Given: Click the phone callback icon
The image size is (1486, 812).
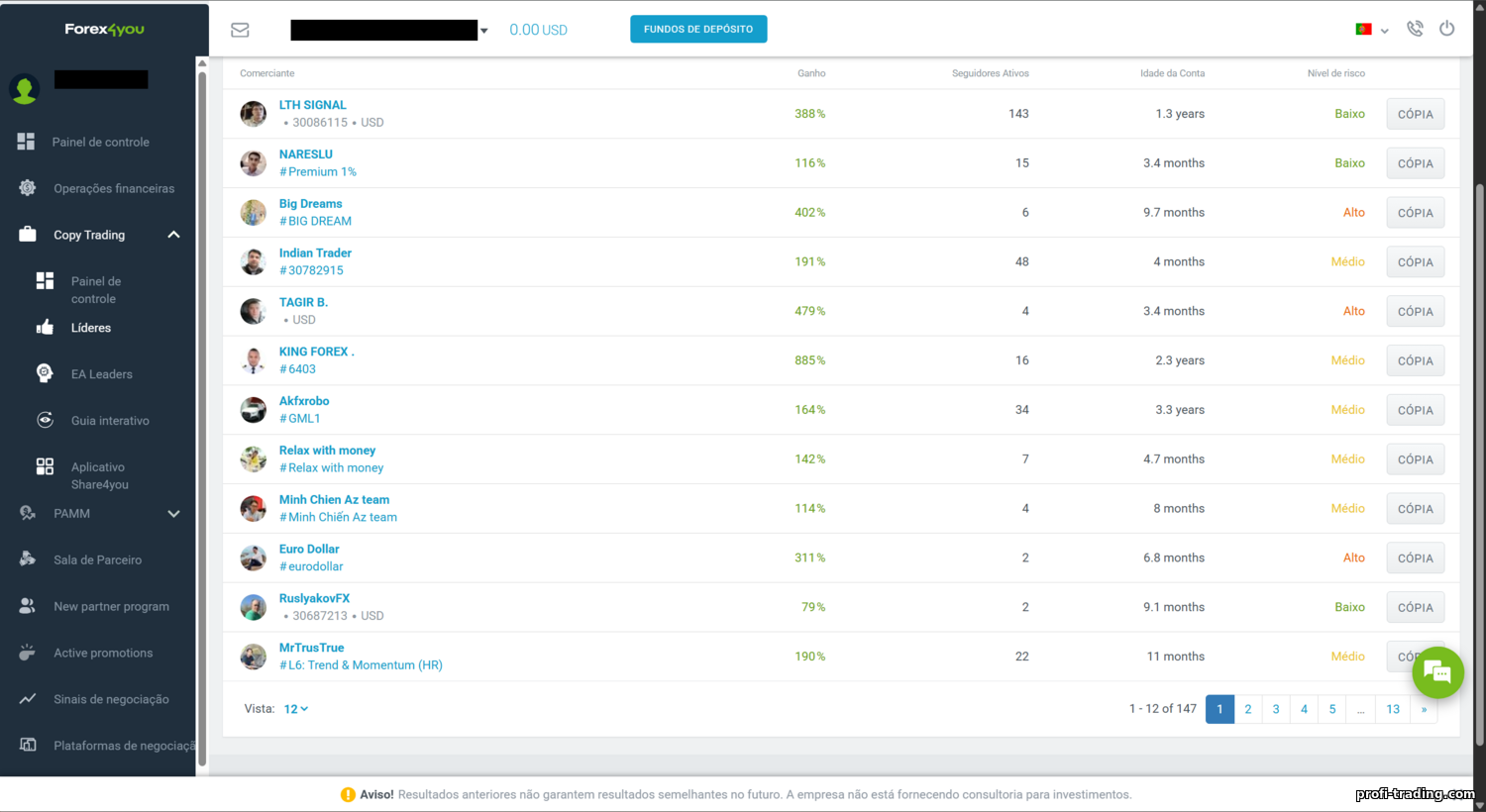Looking at the screenshot, I should pos(1415,29).
